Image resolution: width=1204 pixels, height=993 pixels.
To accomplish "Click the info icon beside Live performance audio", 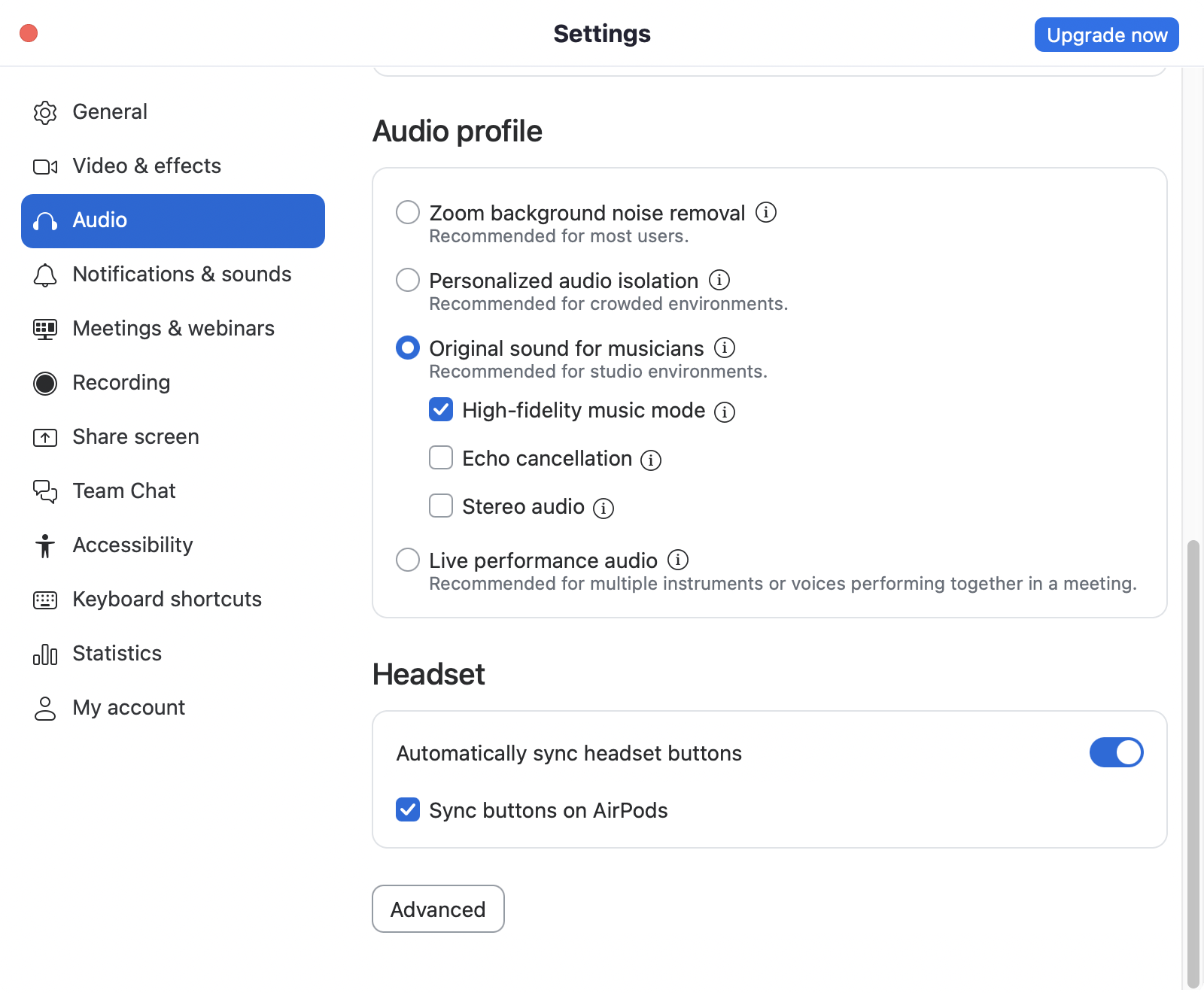I will pos(678,560).
